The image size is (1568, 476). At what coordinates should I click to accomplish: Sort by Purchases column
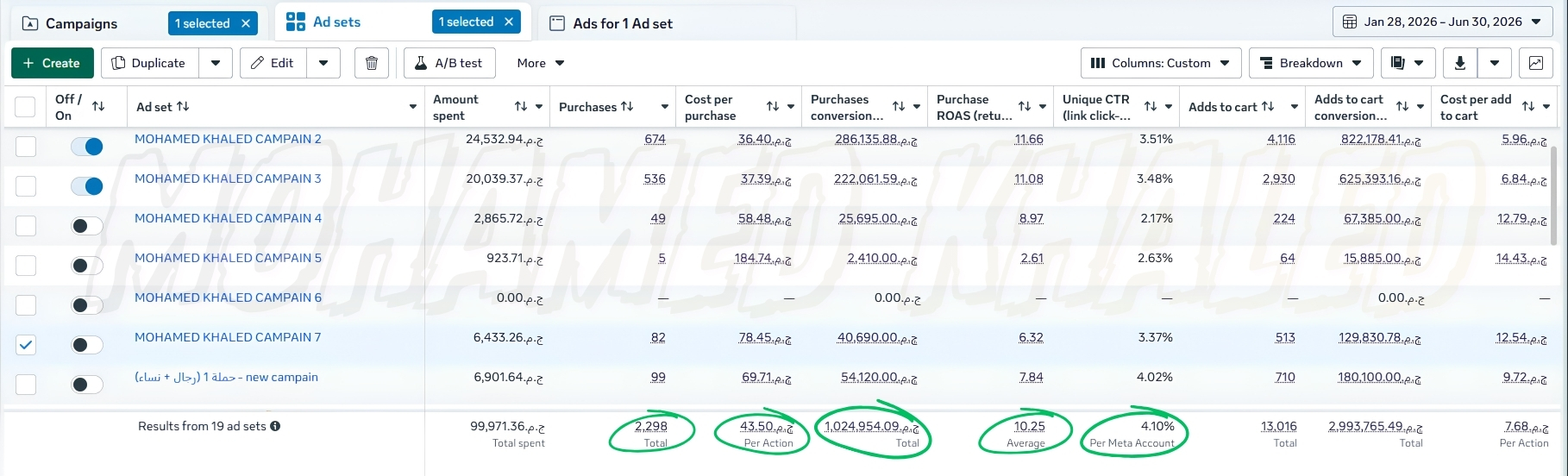coord(627,106)
